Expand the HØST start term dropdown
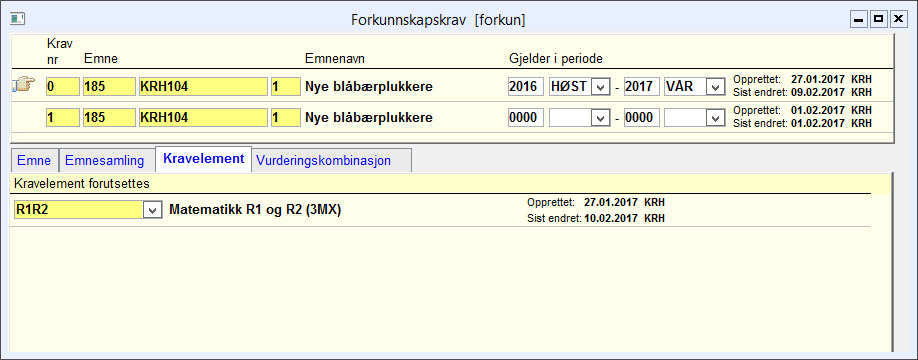The height and width of the screenshot is (360, 918). [x=601, y=87]
